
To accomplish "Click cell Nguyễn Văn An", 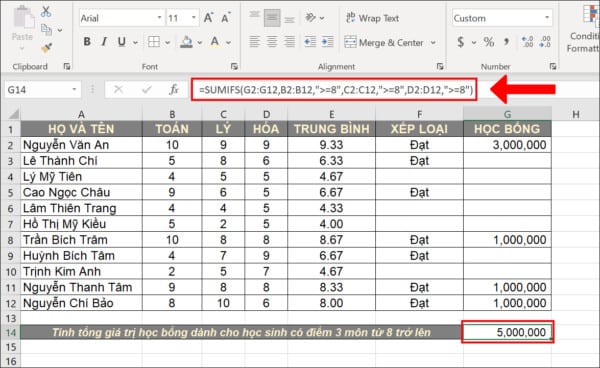I will tap(82, 145).
